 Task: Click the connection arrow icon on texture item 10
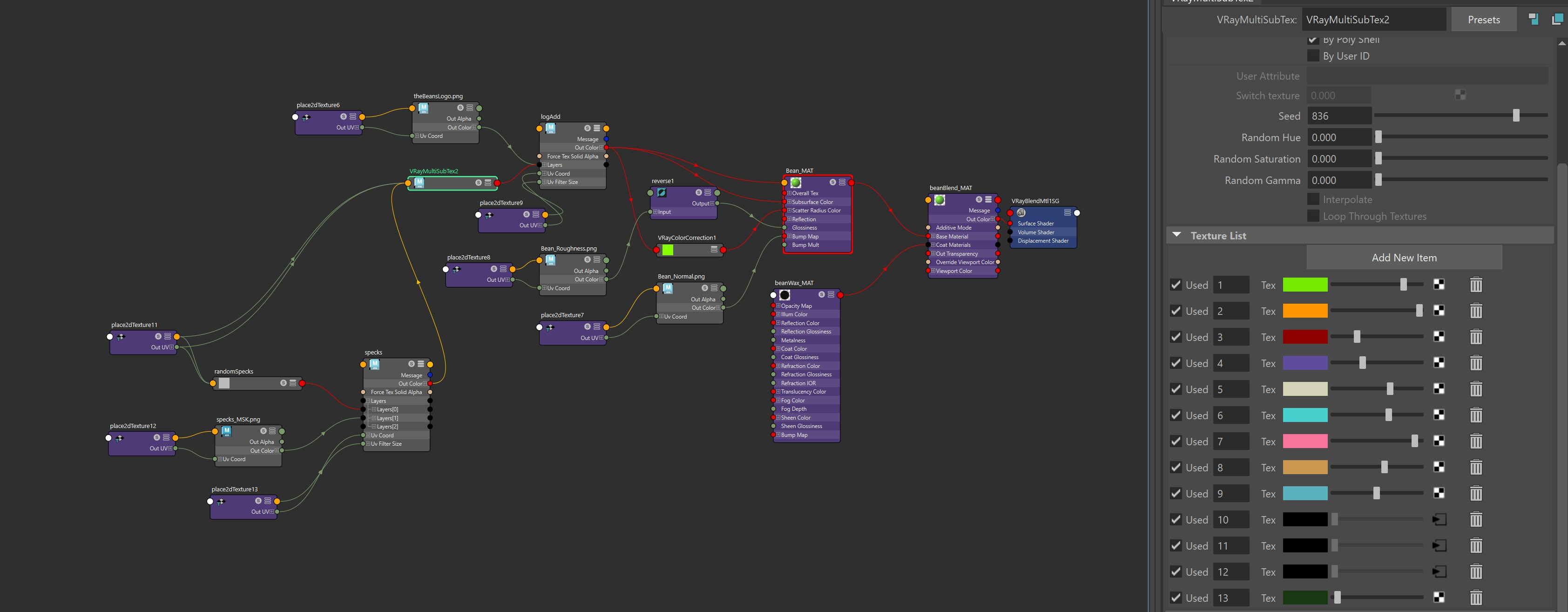pyautogui.click(x=1439, y=519)
